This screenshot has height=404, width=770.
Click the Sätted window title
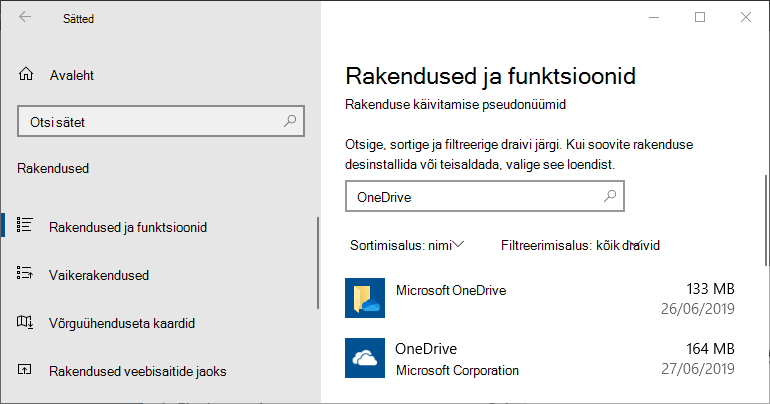(x=78, y=19)
